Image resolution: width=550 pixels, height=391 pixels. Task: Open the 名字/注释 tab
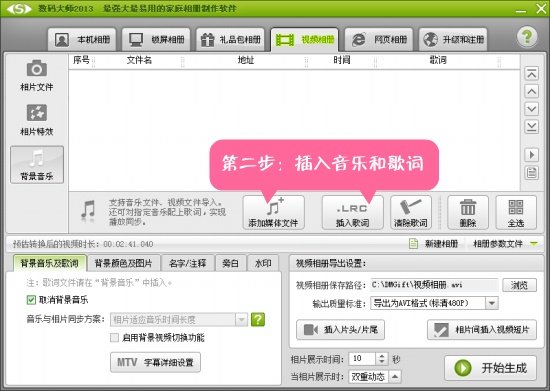pos(188,263)
